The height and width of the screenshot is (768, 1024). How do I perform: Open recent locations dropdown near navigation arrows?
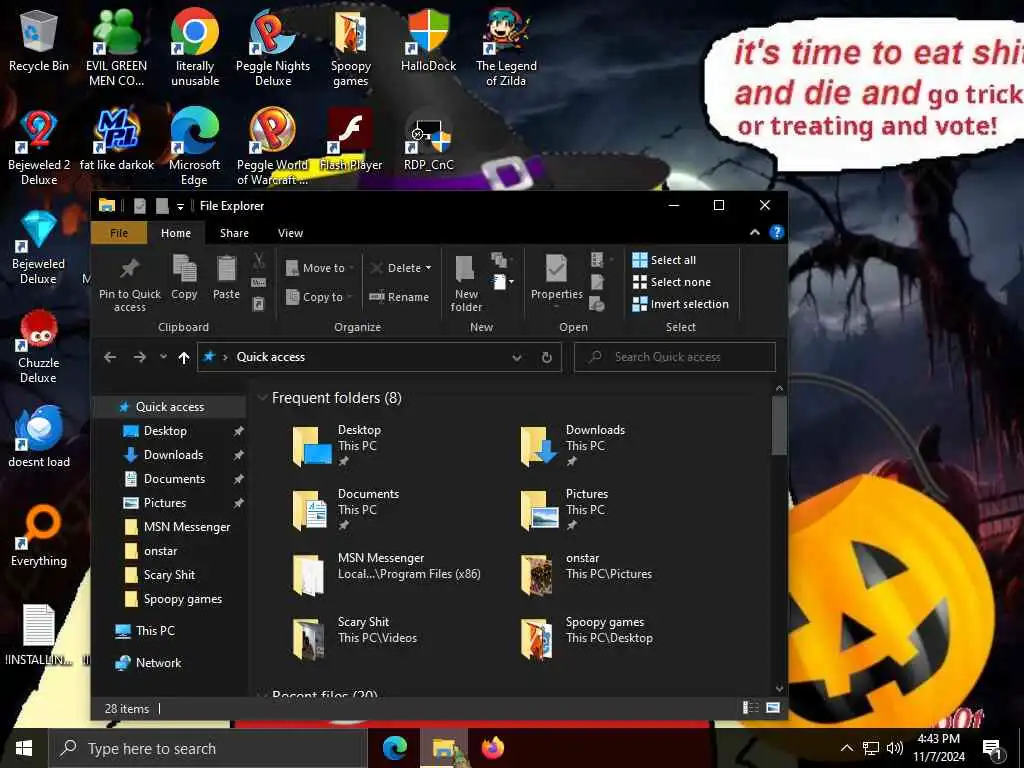point(163,357)
